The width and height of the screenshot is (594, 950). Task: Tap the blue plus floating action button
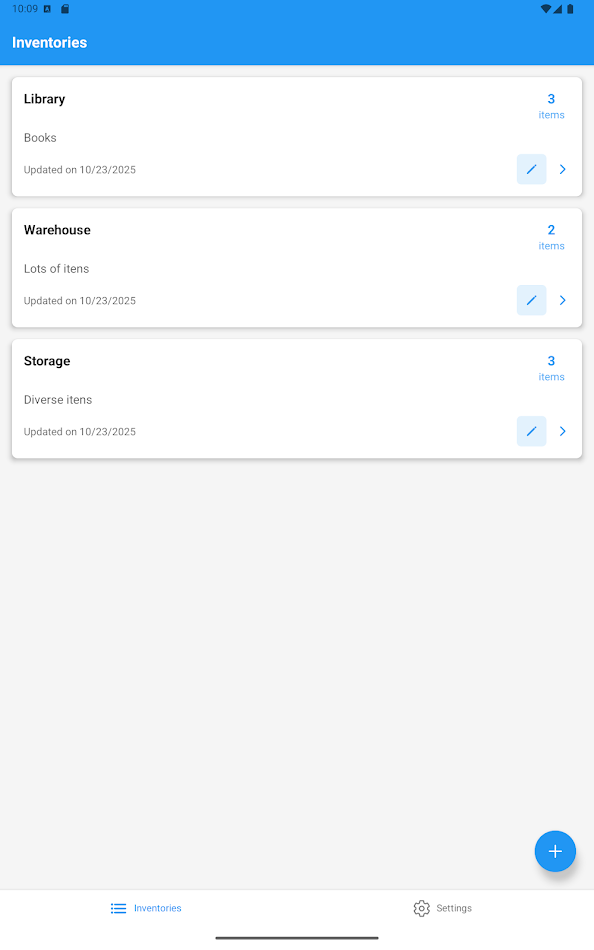click(555, 851)
